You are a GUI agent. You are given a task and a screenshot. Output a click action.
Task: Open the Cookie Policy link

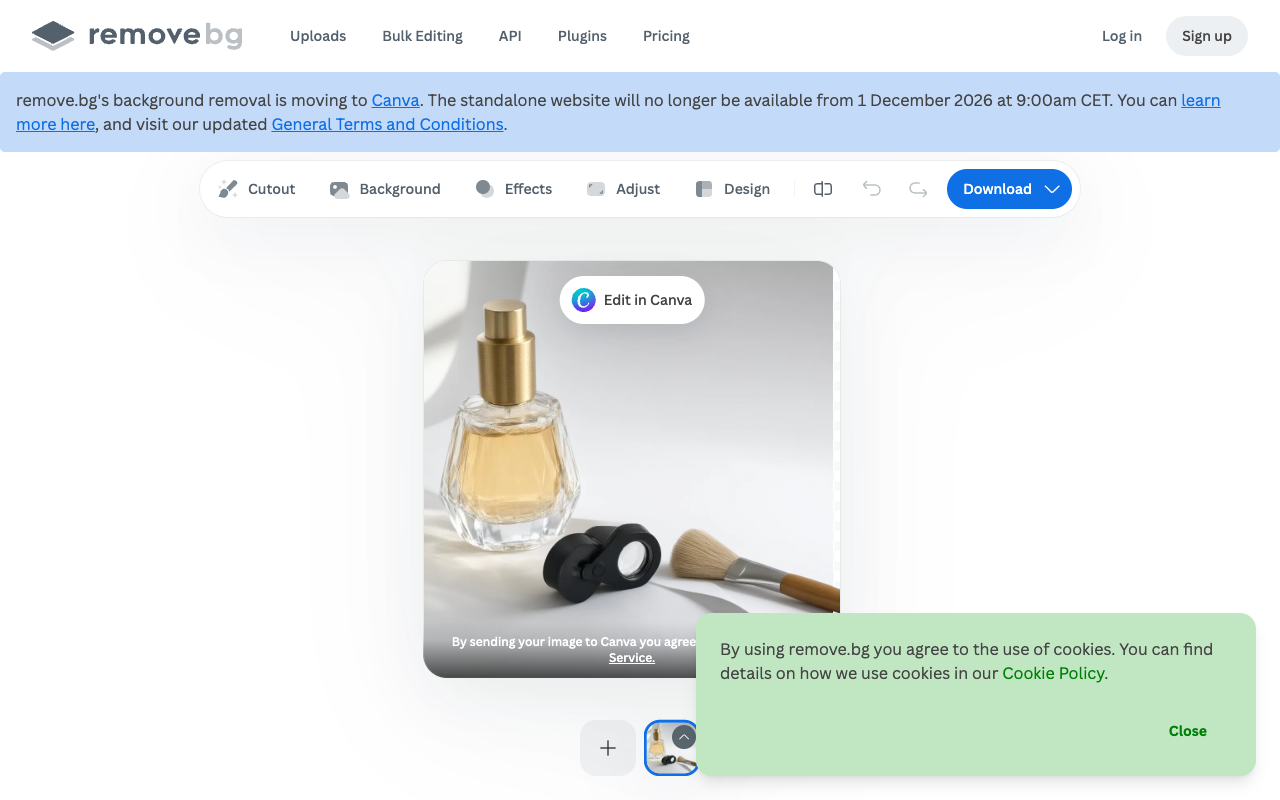[x=1053, y=673]
